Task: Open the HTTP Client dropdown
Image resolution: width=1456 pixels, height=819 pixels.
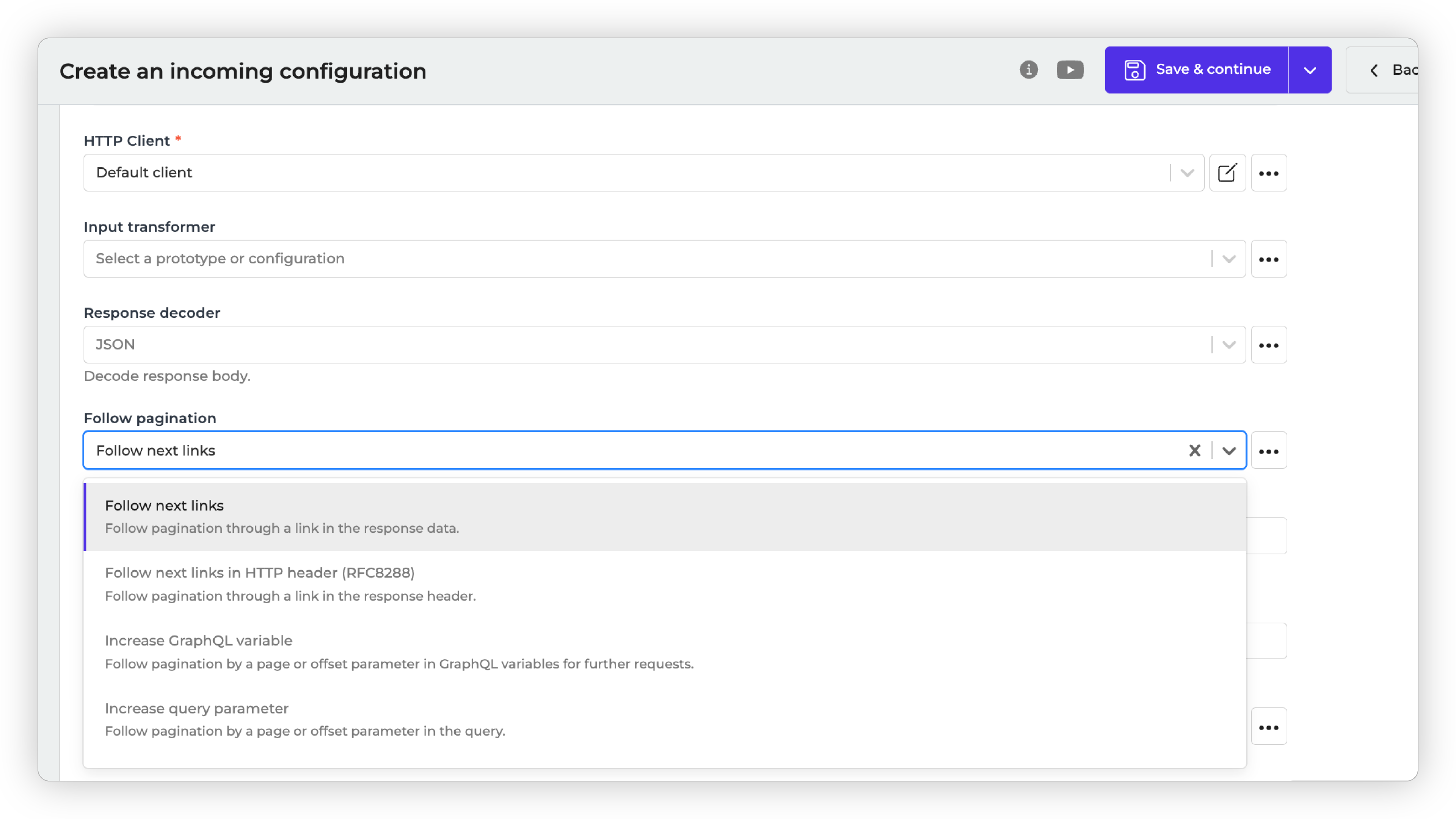Action: coord(622,173)
